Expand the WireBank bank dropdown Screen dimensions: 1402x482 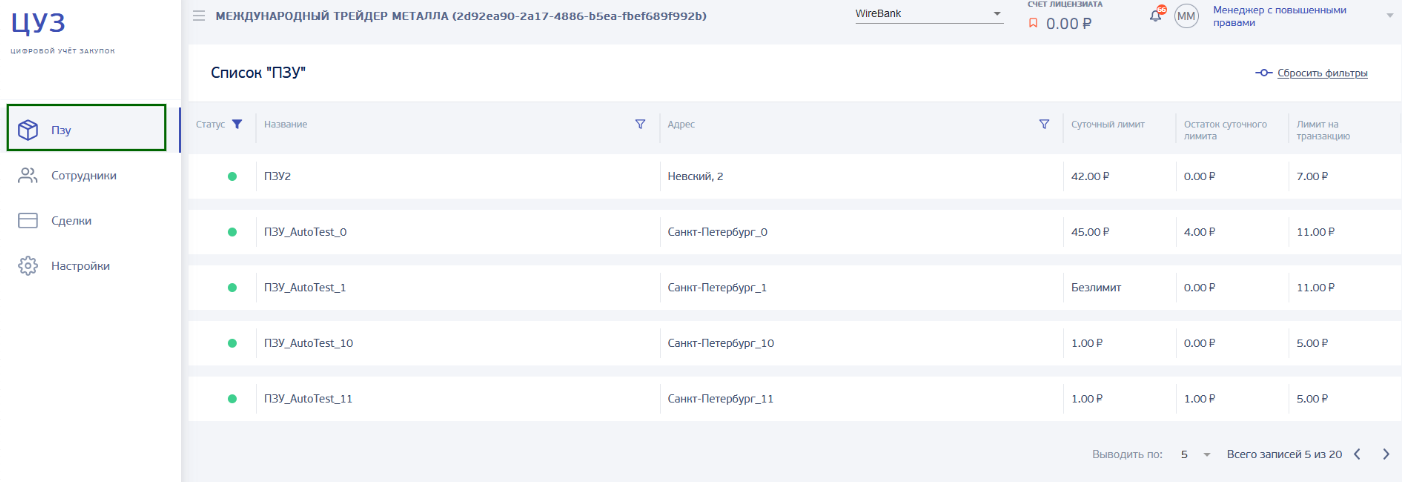pos(997,14)
